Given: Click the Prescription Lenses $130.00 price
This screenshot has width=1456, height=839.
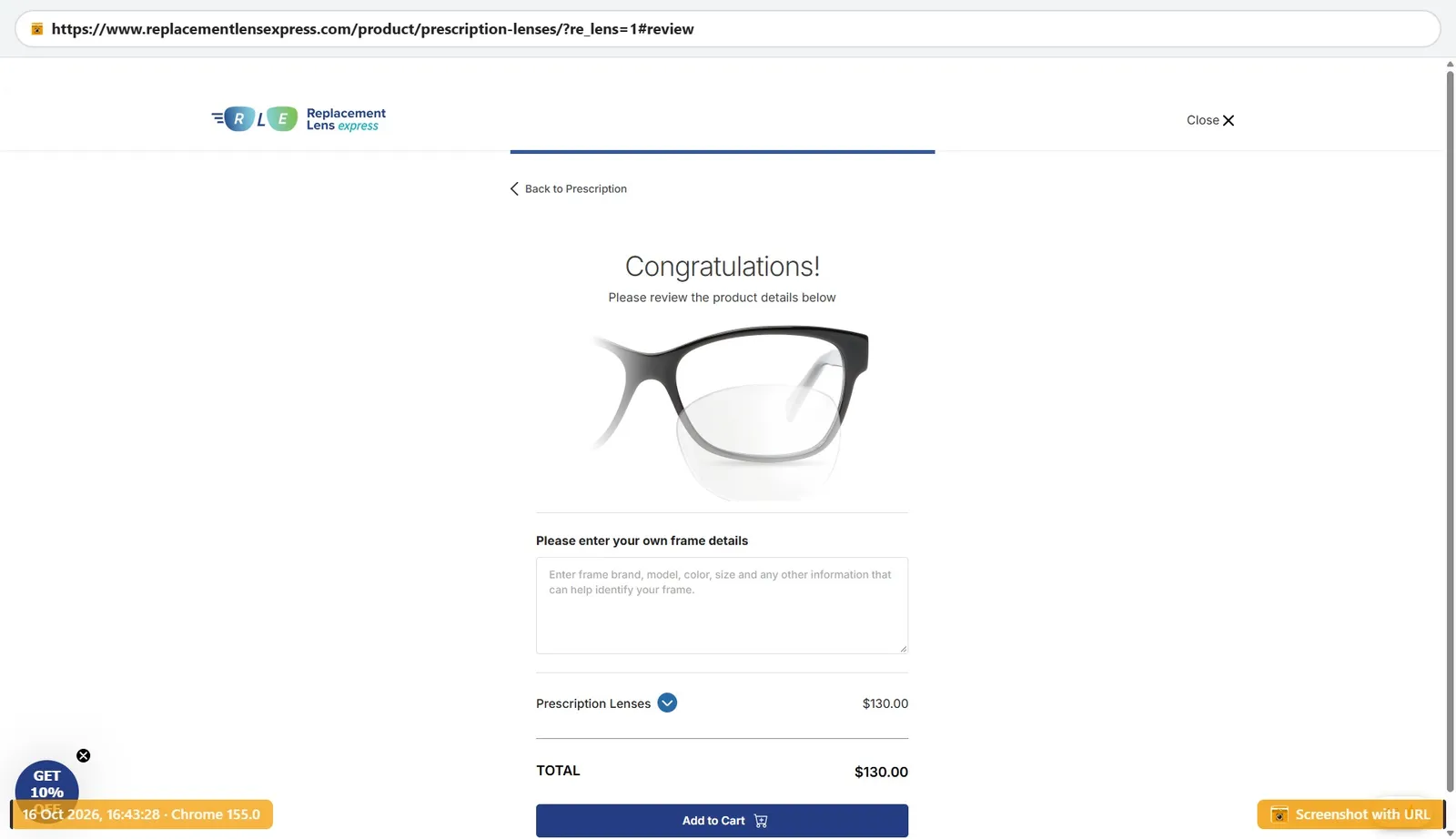Looking at the screenshot, I should click(885, 703).
